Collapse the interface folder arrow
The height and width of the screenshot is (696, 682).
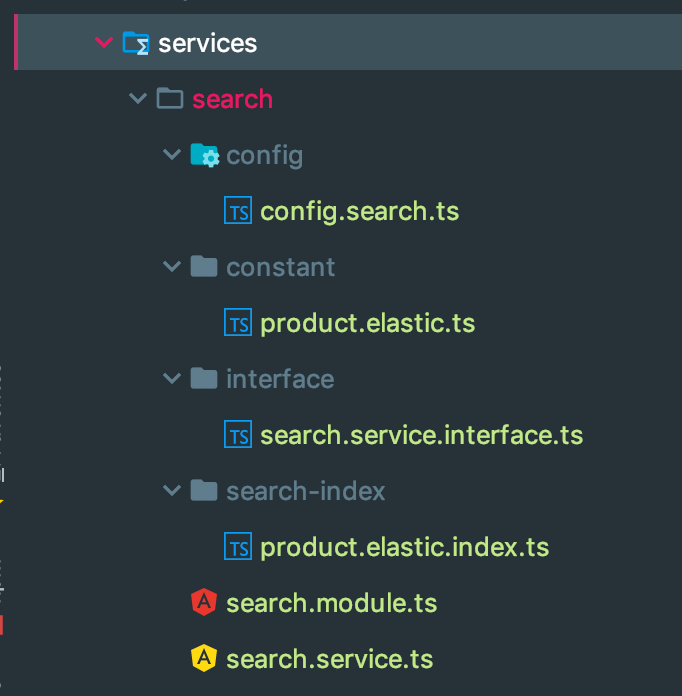(171, 379)
